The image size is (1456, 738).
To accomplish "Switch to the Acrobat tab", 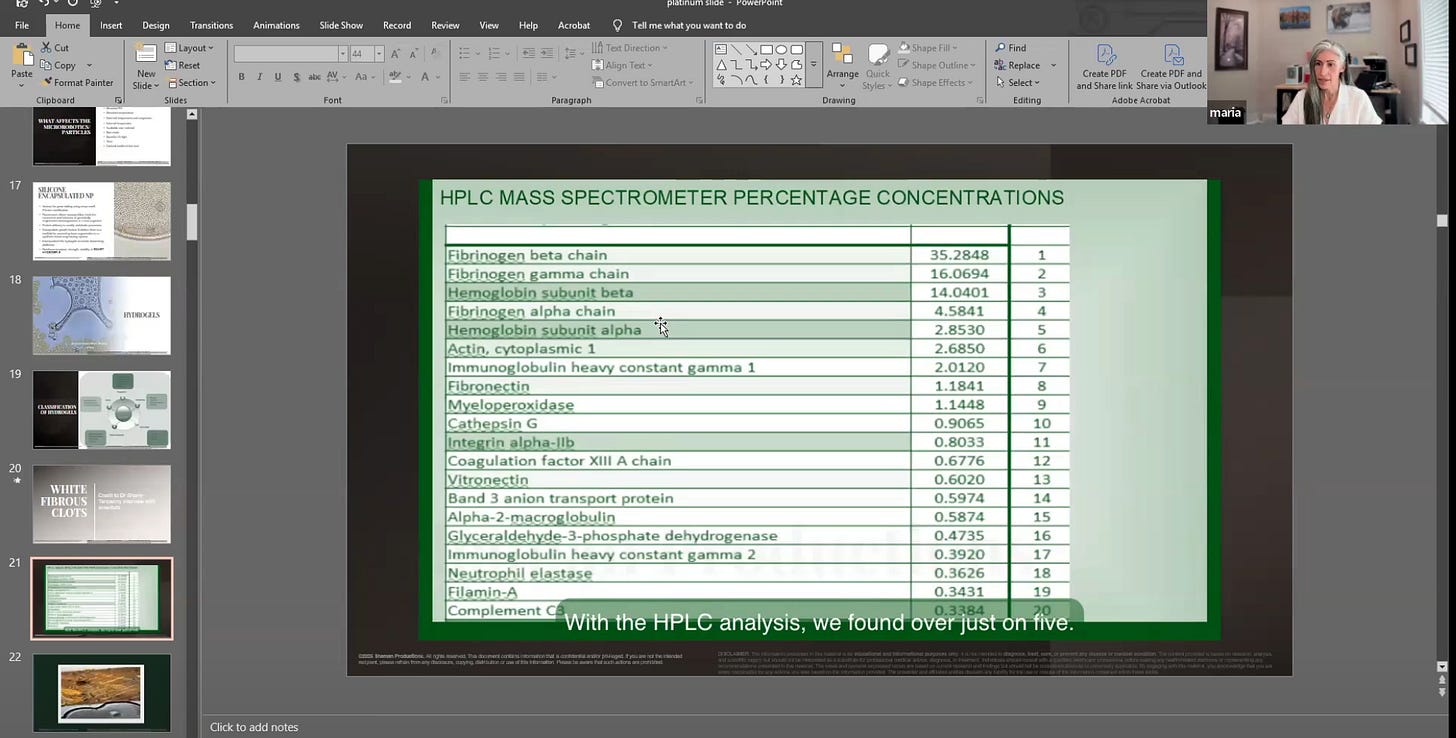I will point(574,25).
